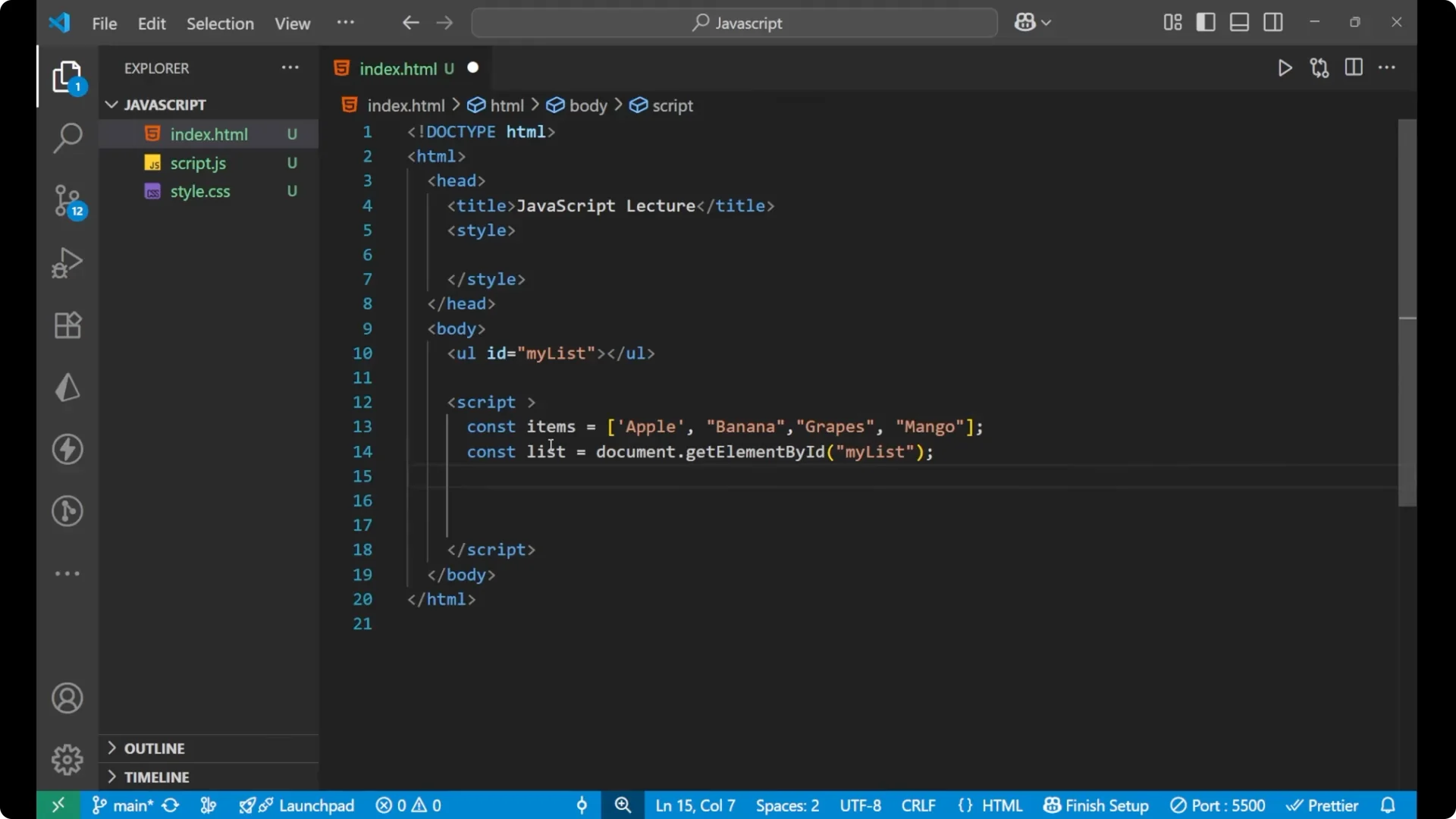Open the Selection menu
The height and width of the screenshot is (819, 1456).
[220, 24]
